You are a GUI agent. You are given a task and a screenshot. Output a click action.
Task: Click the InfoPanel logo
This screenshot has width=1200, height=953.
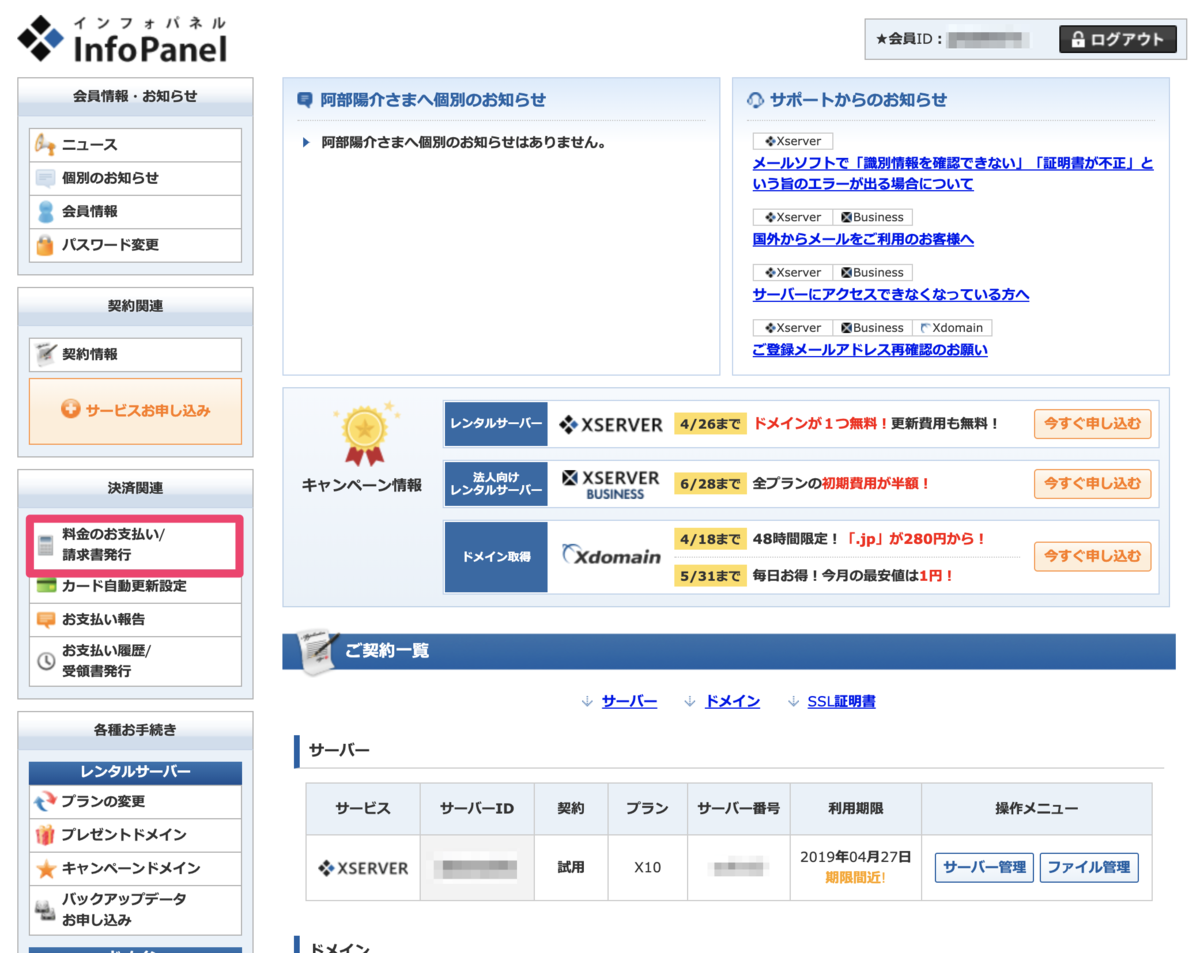click(x=122, y=39)
